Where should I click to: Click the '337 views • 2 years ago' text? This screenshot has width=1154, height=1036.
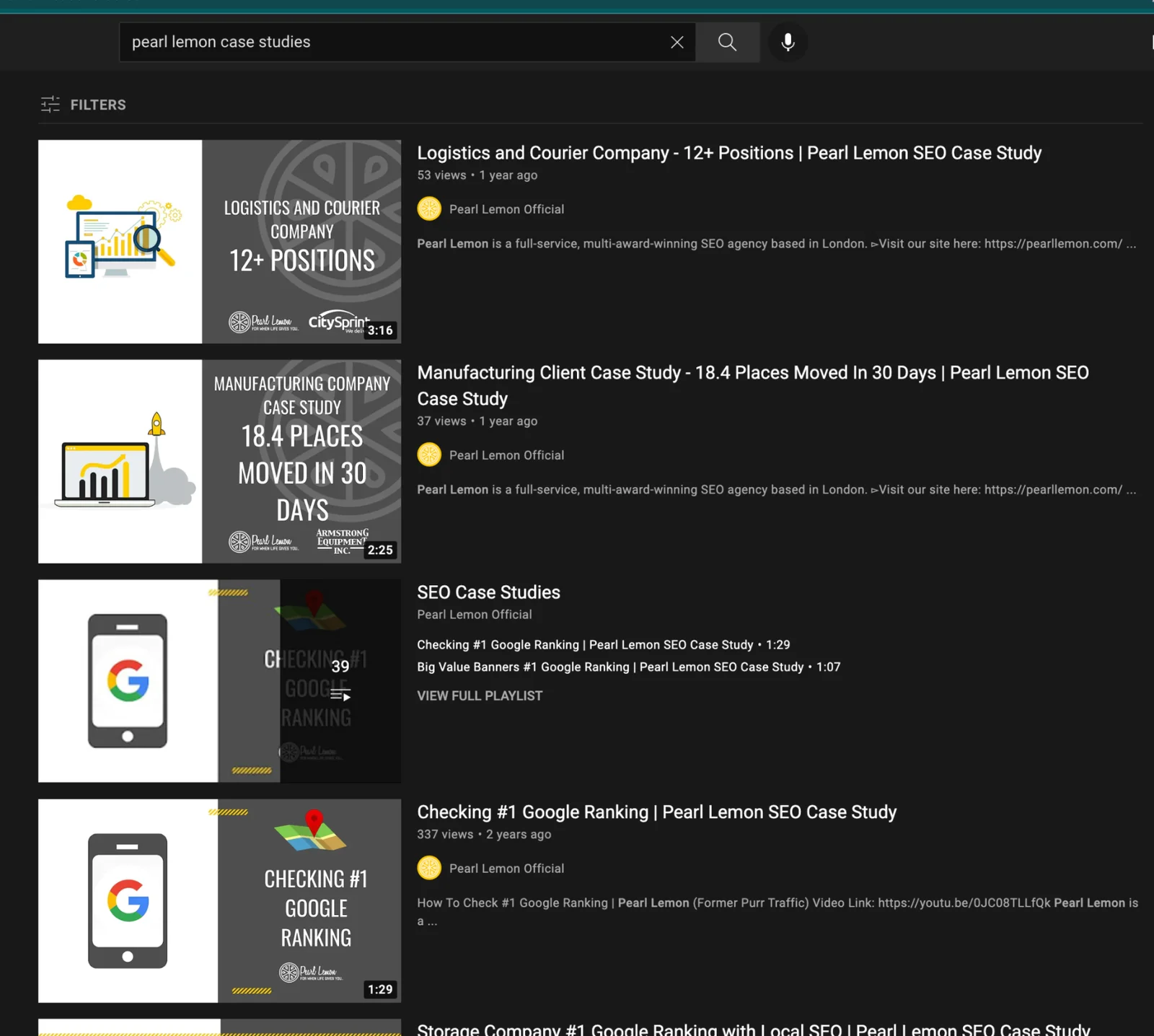click(484, 835)
